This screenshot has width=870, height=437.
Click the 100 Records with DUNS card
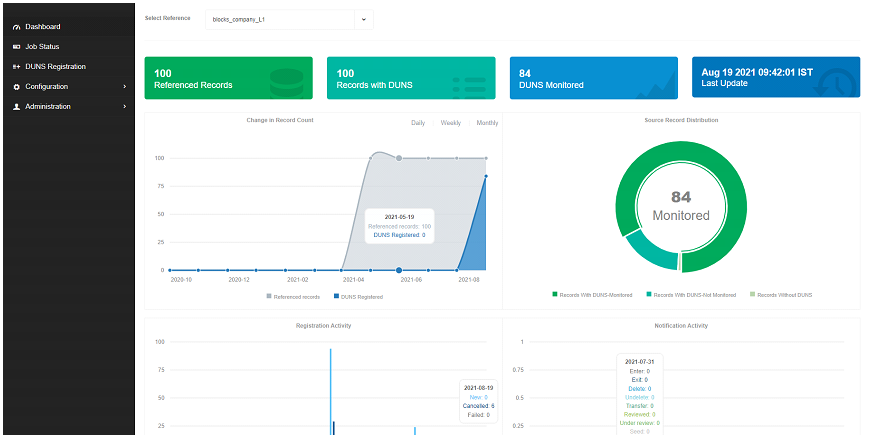click(x=411, y=78)
